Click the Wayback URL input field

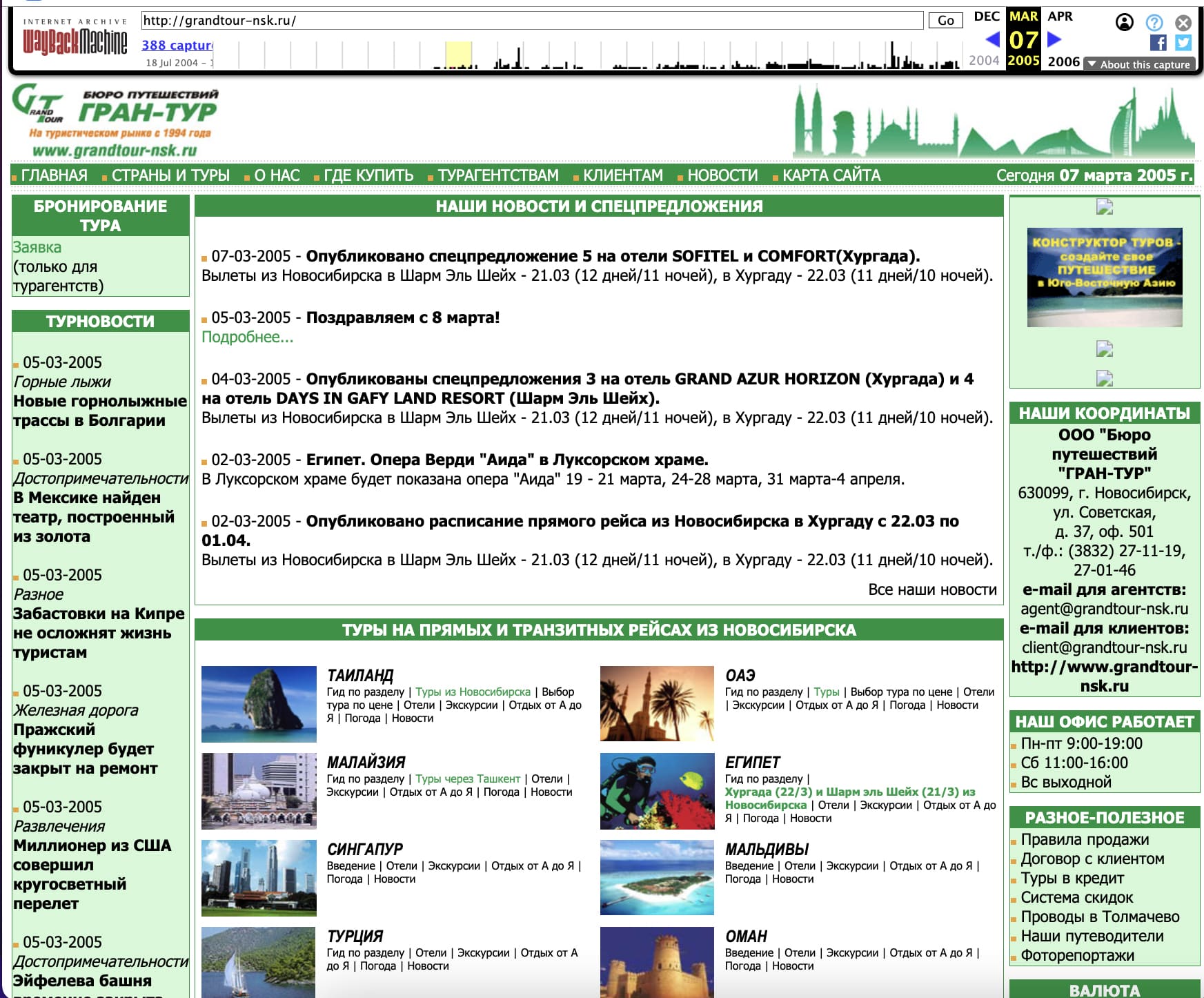coord(531,21)
